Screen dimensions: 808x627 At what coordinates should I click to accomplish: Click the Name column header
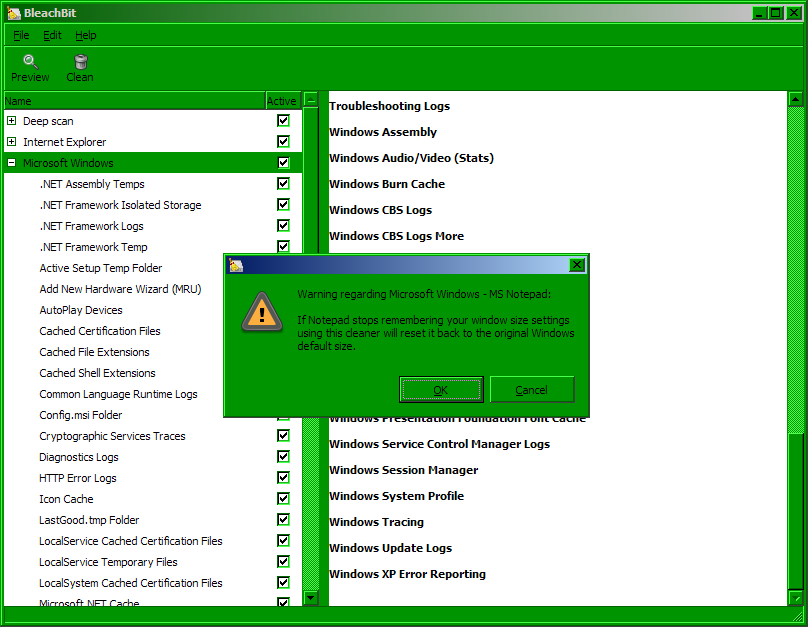[134, 100]
